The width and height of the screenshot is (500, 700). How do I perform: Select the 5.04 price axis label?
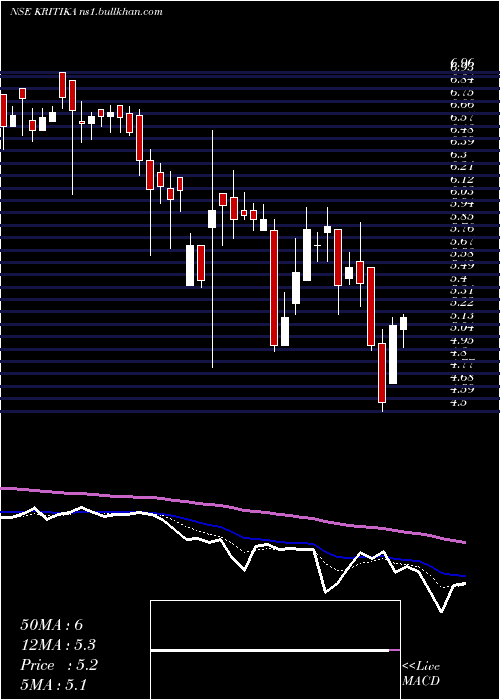pos(462,328)
